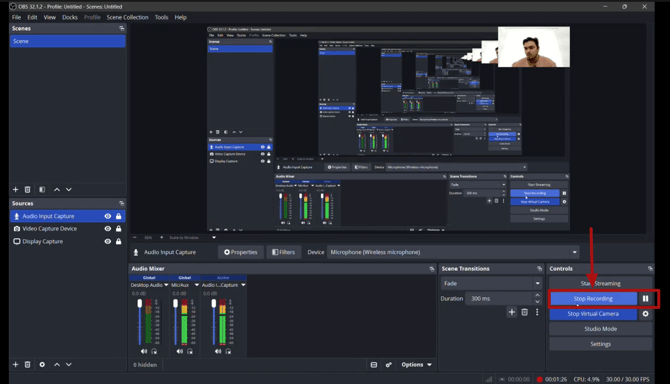Open Filters for Audio Input Capture
The height and width of the screenshot is (384, 670).
[283, 252]
